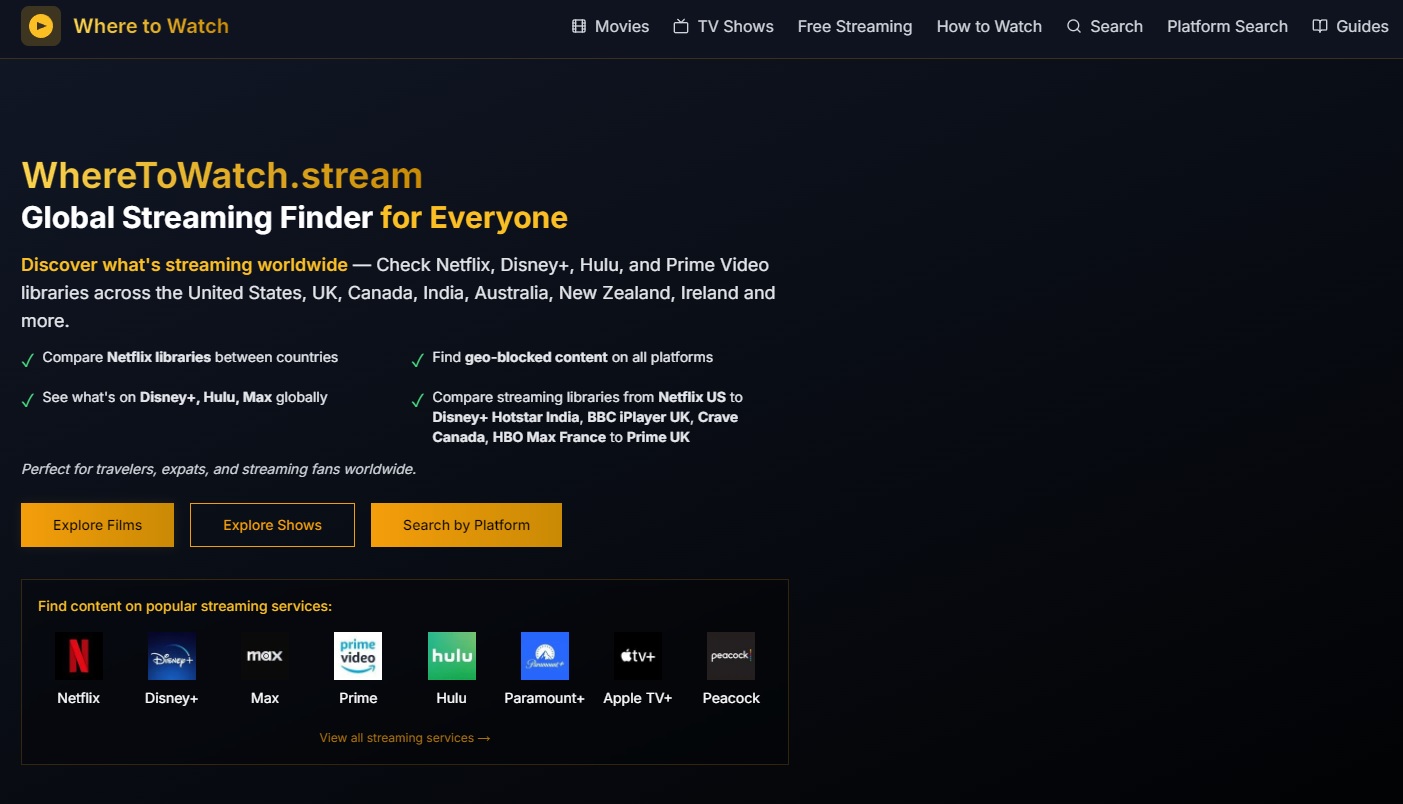Open How to Watch section
The width and height of the screenshot is (1403, 804).
[x=989, y=27]
